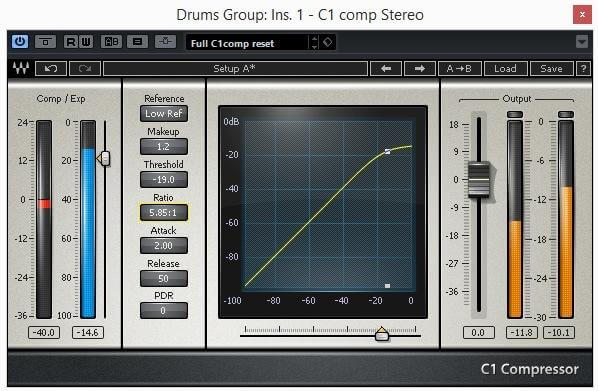Image resolution: width=598 pixels, height=391 pixels.
Task: Open help with the ? button
Action: (x=583, y=69)
